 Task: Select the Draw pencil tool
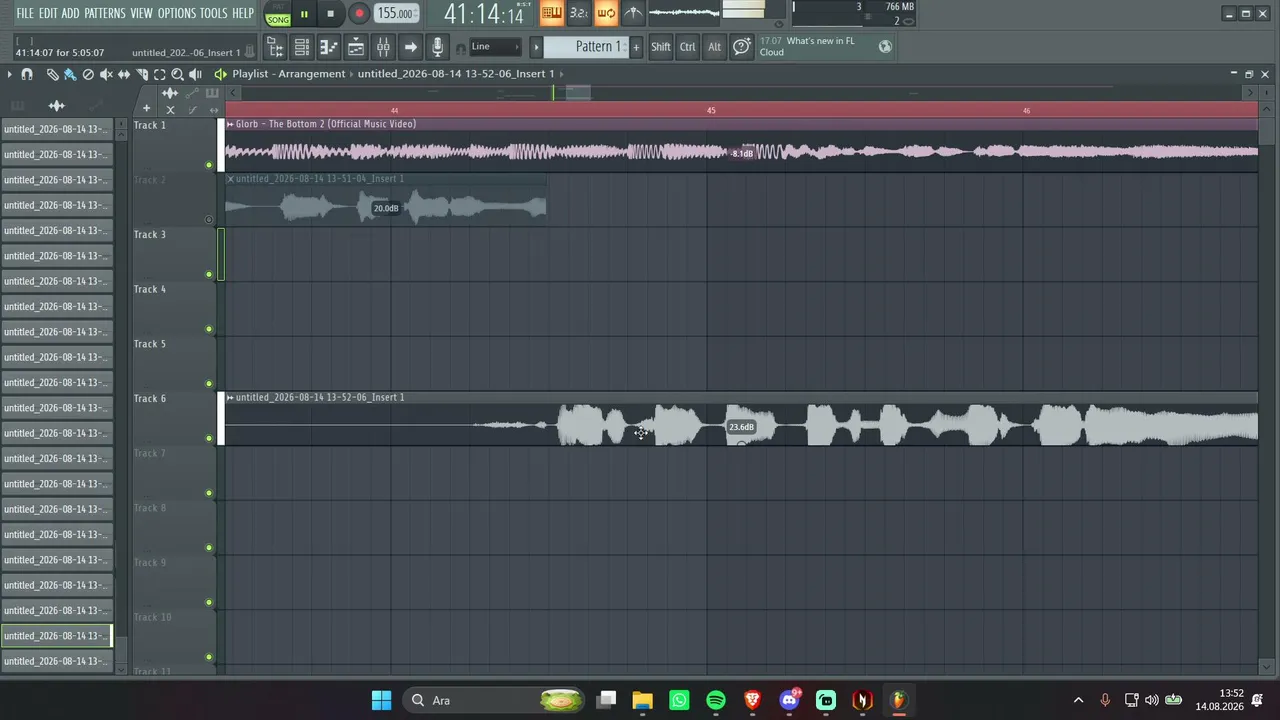pyautogui.click(x=52, y=74)
